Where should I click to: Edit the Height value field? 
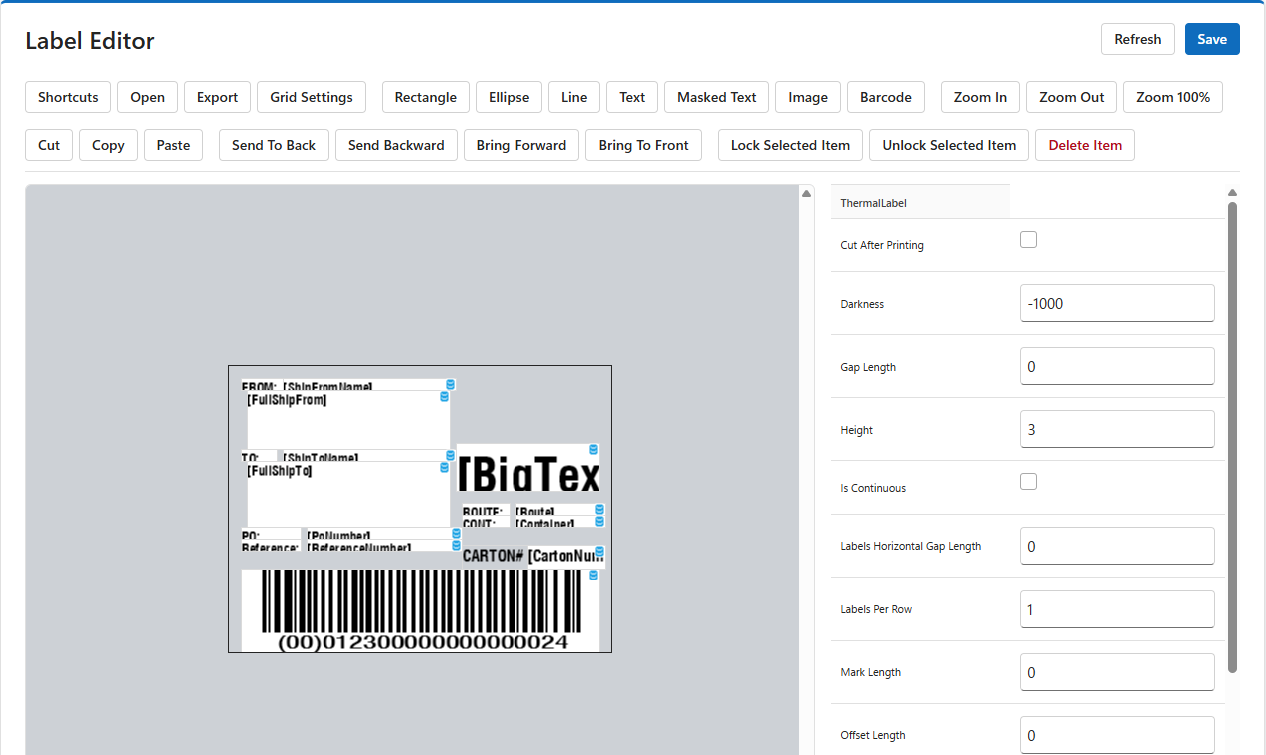[1117, 429]
